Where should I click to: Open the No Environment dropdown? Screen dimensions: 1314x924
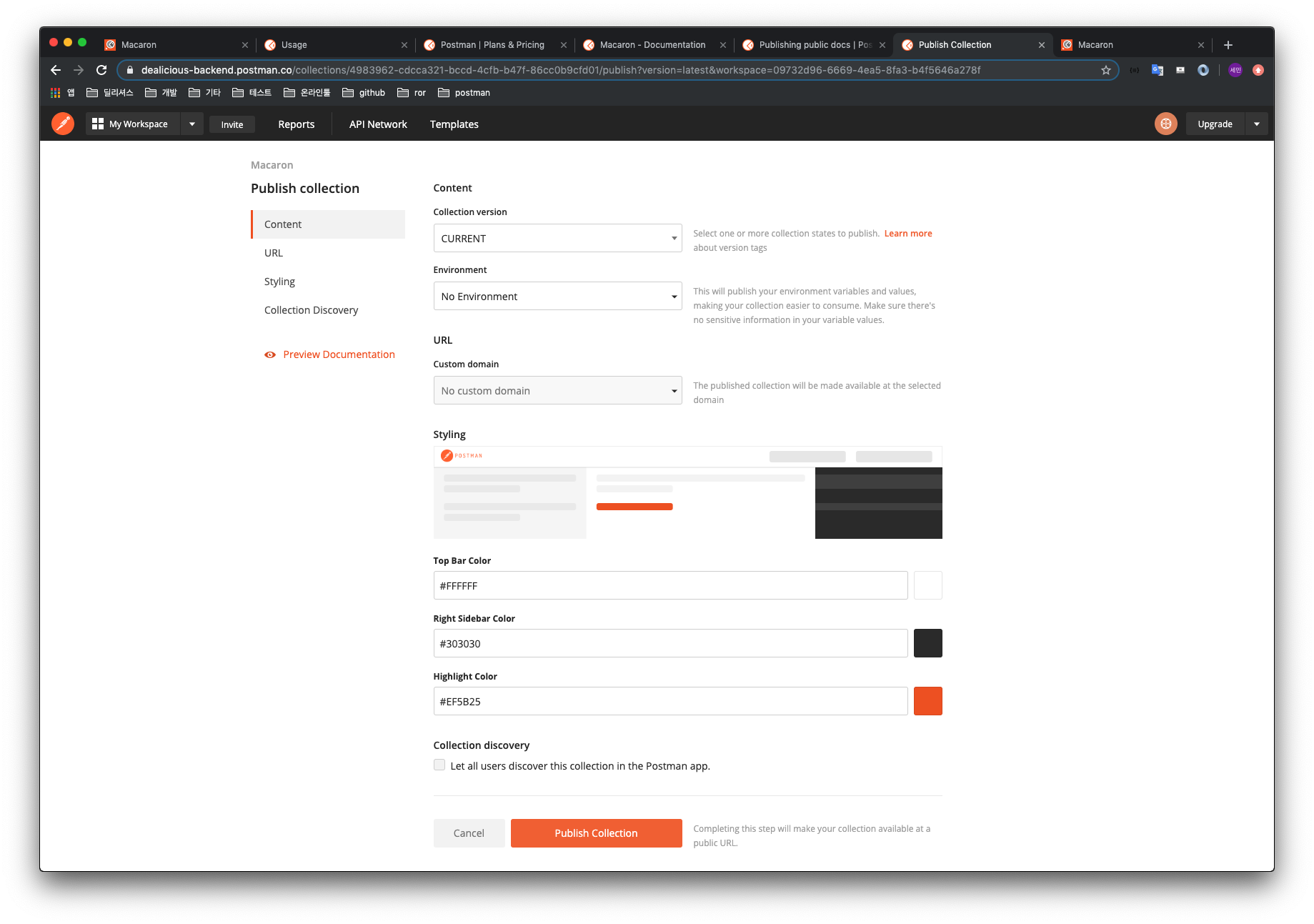tap(557, 296)
